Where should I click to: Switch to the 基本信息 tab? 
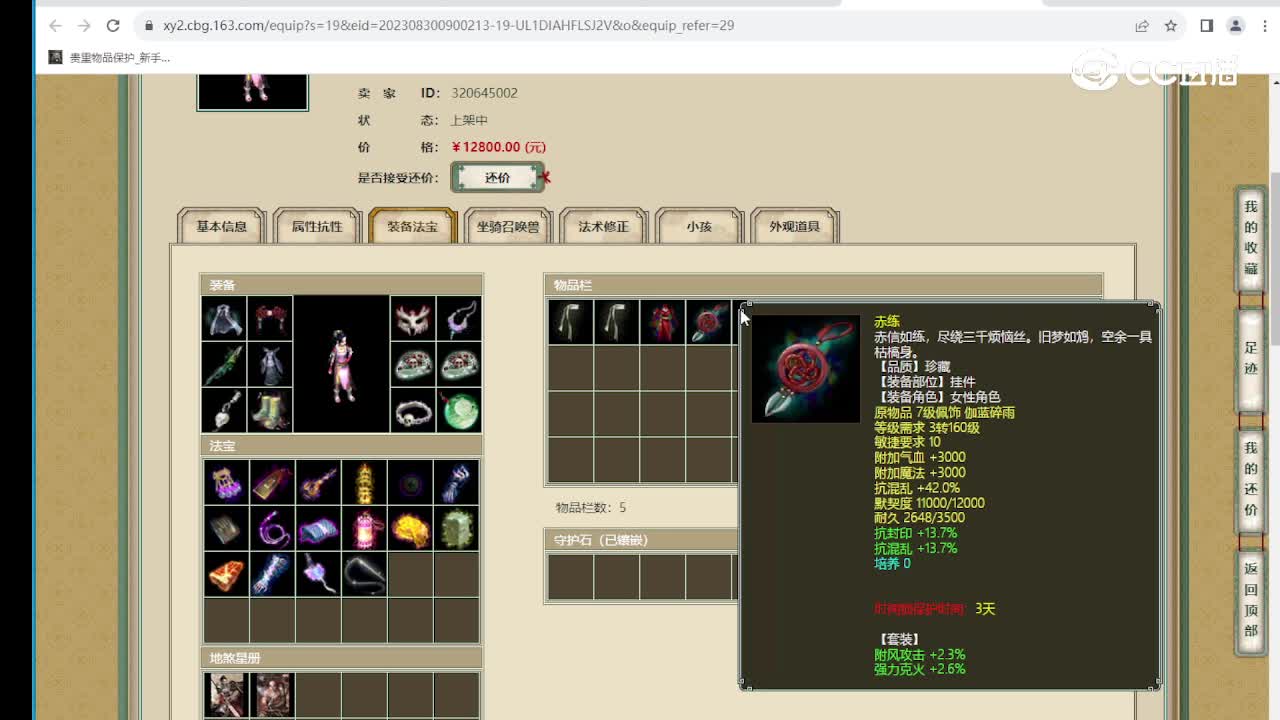pos(221,226)
